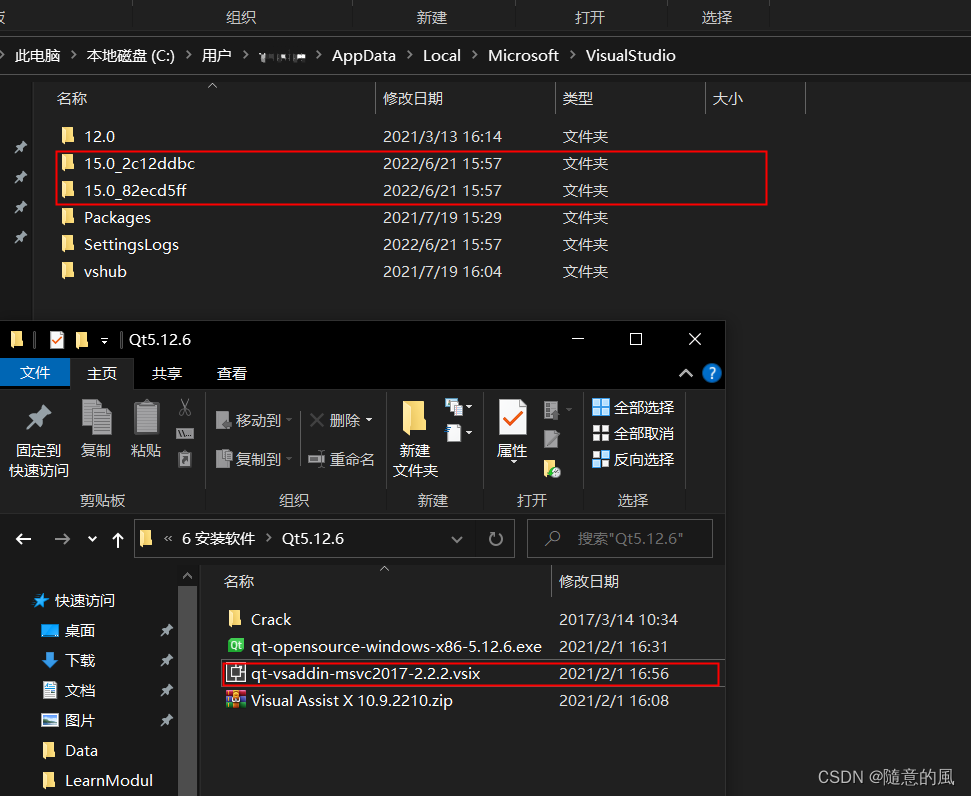This screenshot has height=796, width=971.
Task: Click the 6 安装软件 breadcrumb segment
Action: pyautogui.click(x=219, y=538)
